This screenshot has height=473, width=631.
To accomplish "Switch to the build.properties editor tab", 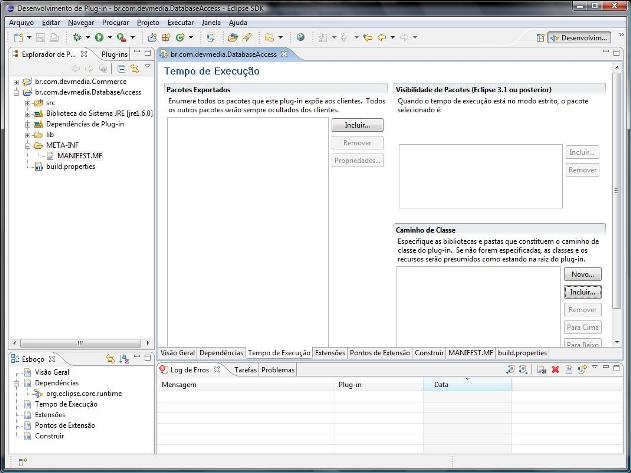I will (522, 353).
